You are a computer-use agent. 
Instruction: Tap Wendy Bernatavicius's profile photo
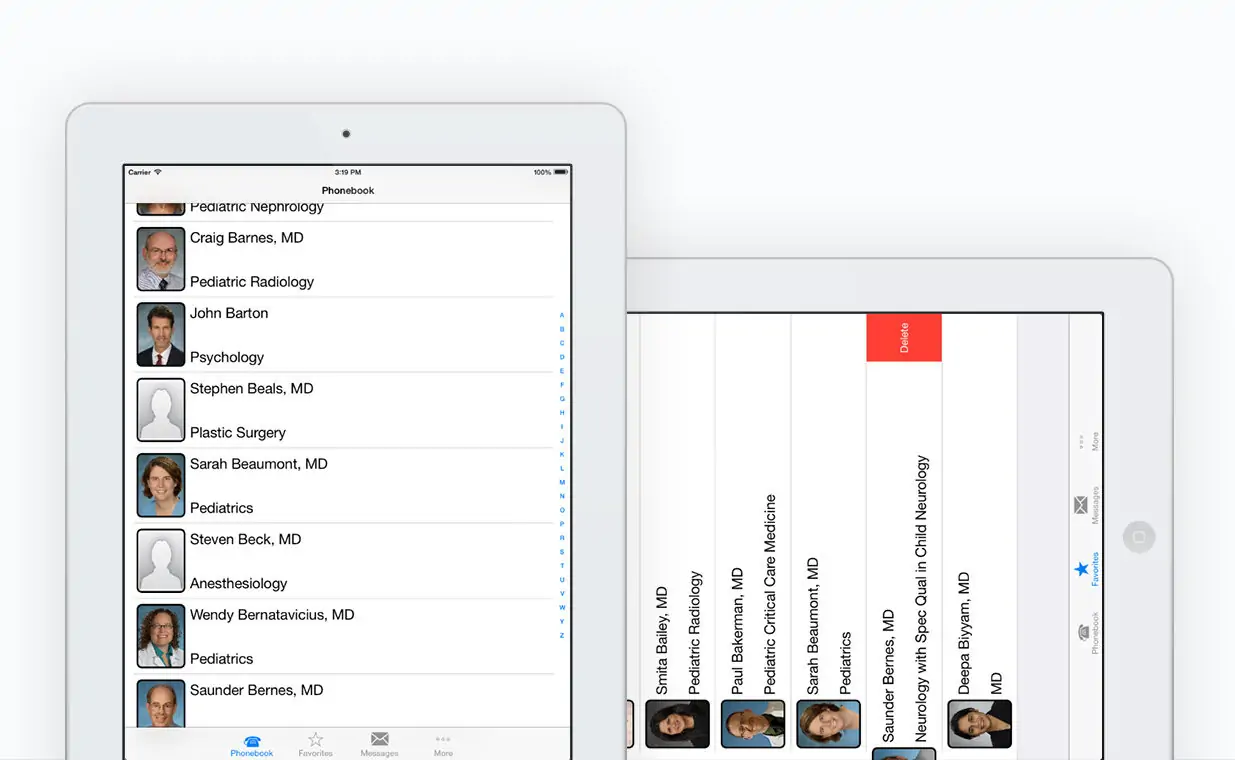pos(161,636)
